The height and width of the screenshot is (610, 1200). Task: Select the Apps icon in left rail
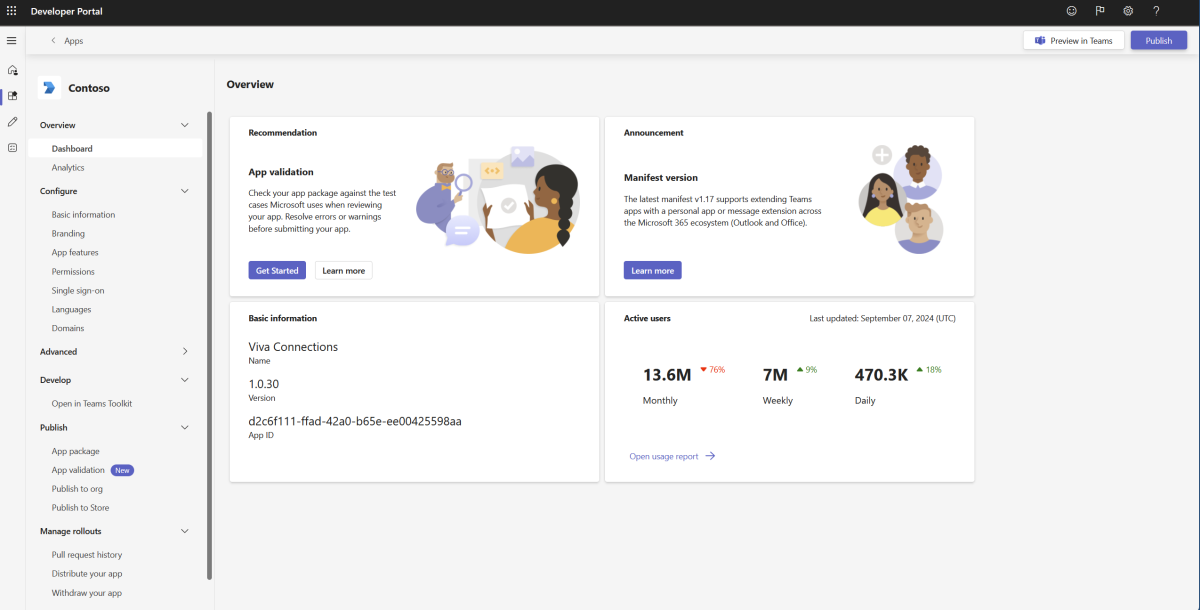(x=12, y=96)
